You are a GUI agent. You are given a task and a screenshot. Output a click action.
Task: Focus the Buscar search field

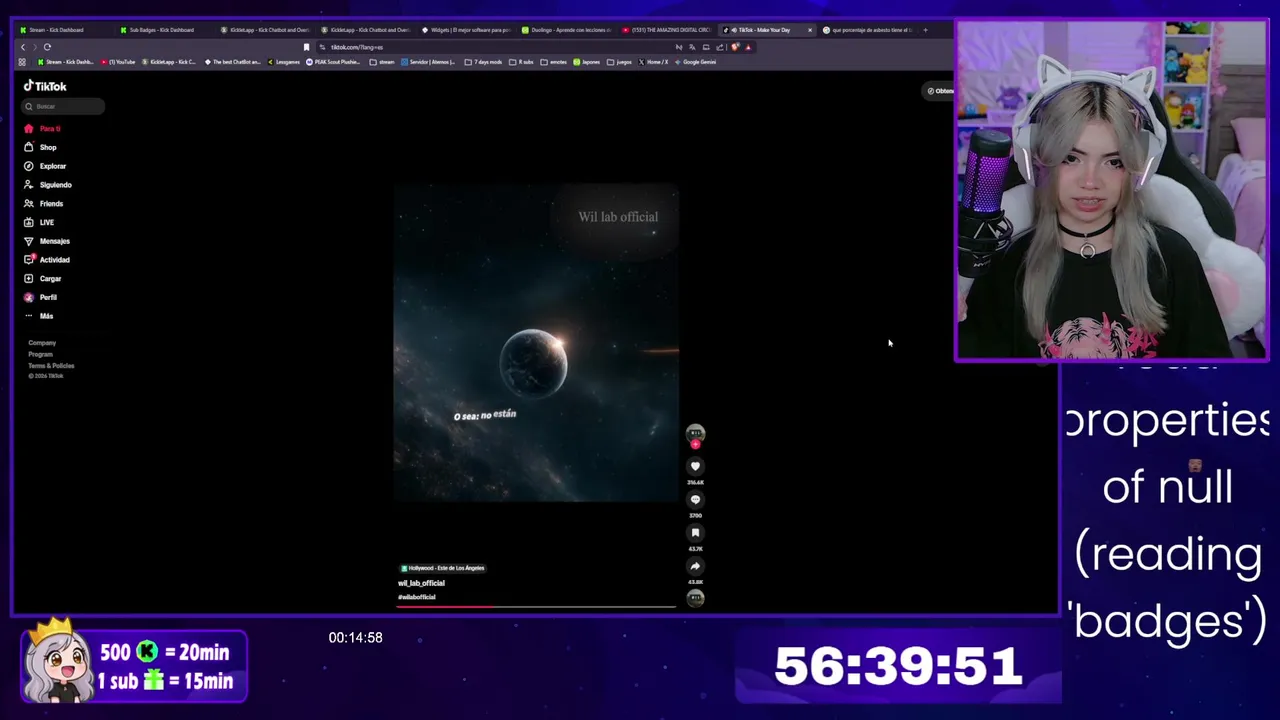coord(64,106)
